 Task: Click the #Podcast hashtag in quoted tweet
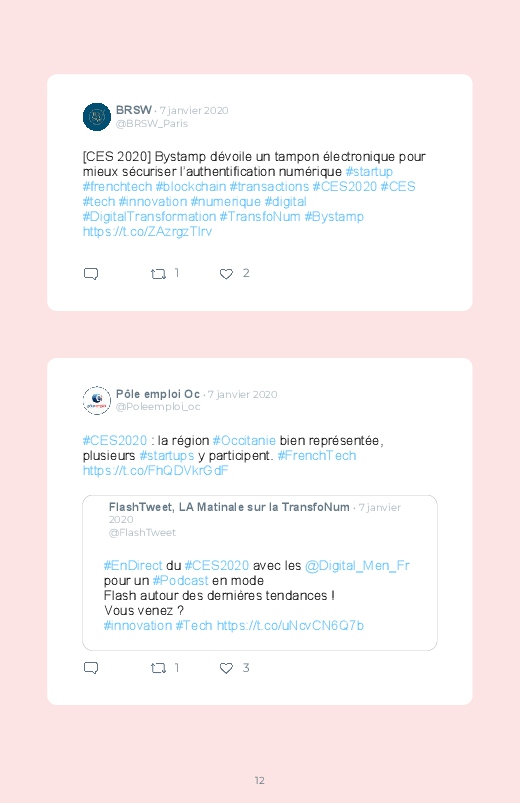[x=180, y=581]
